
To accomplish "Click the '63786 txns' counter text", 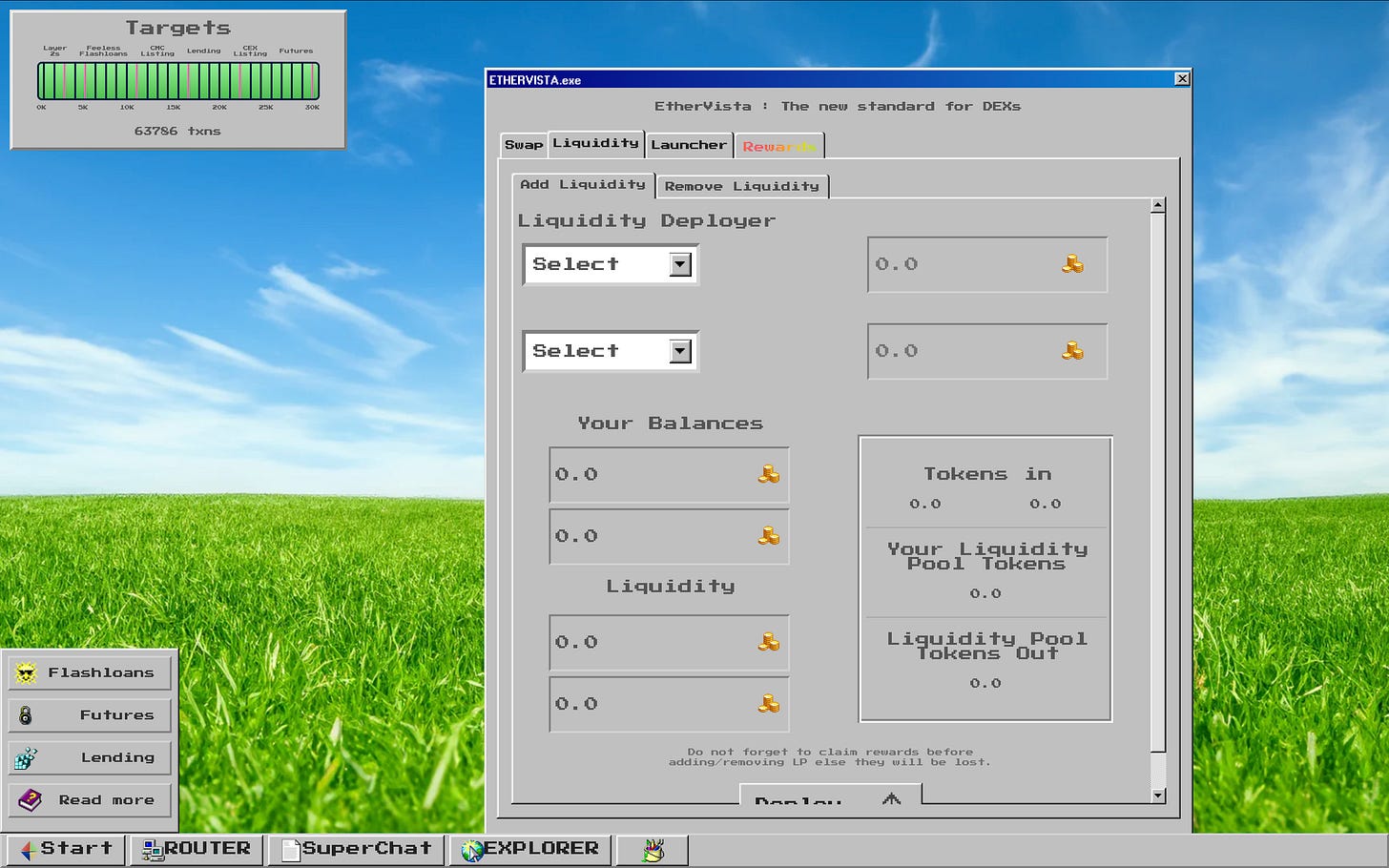I will pyautogui.click(x=177, y=131).
